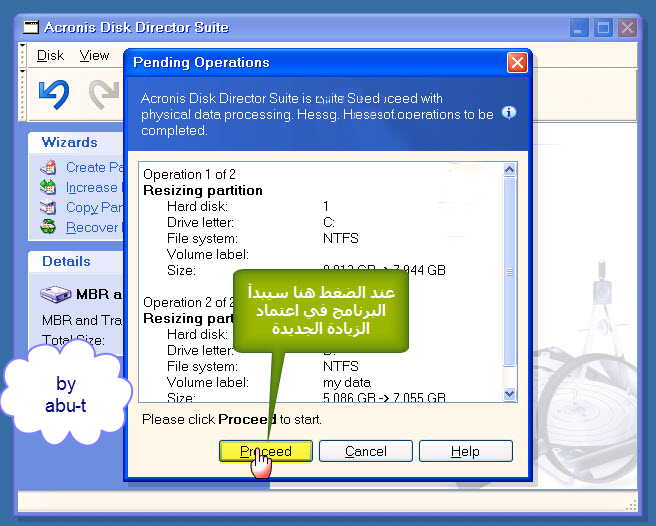Click the Proceed button

coord(266,451)
